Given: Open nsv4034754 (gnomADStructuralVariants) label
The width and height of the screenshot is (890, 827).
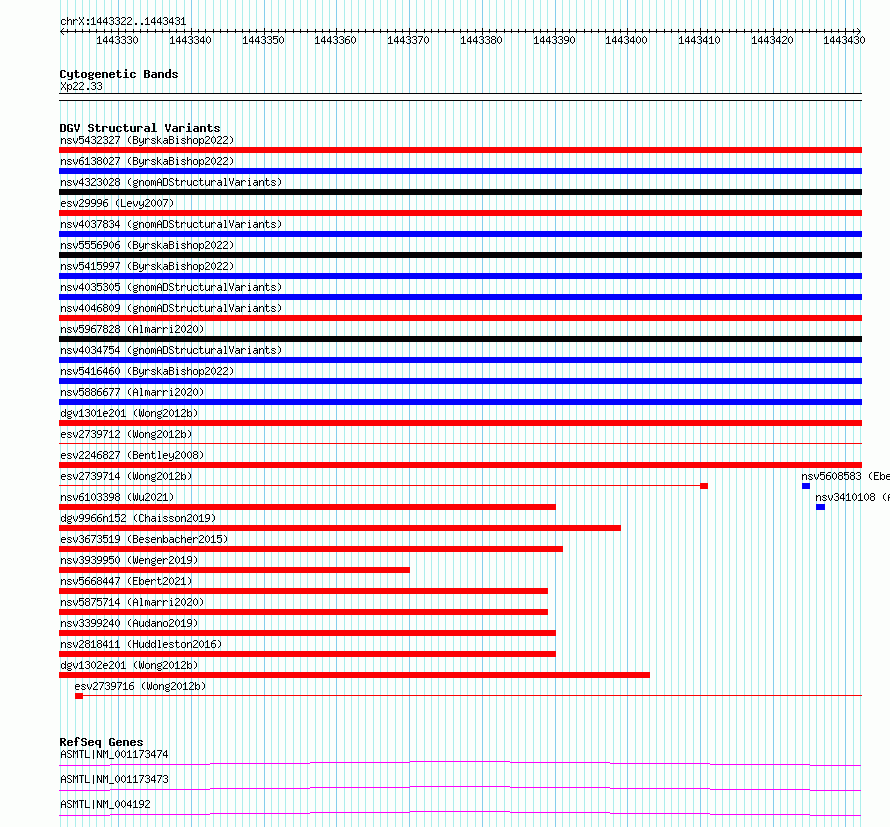Looking at the screenshot, I should point(171,350).
